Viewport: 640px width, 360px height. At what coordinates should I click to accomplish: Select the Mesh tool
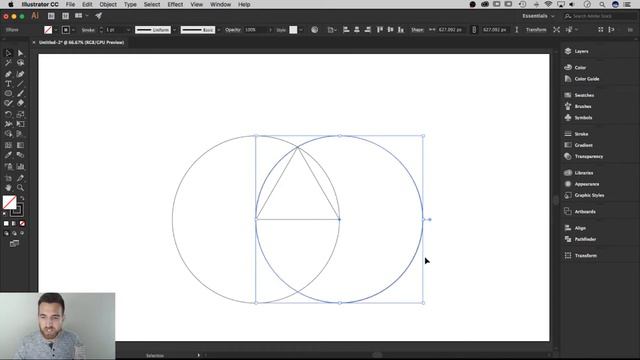tap(8, 145)
